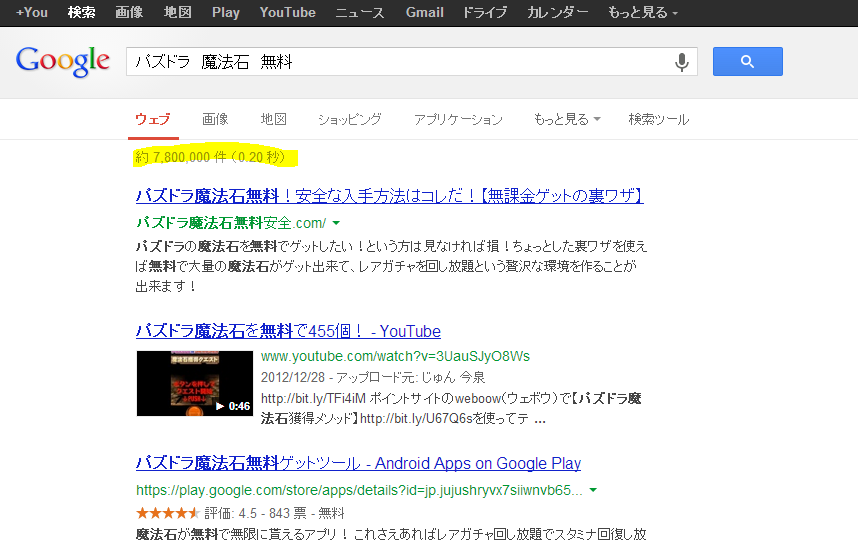The width and height of the screenshot is (858, 543).
Task: Click the Google logo
Action: coord(62,61)
